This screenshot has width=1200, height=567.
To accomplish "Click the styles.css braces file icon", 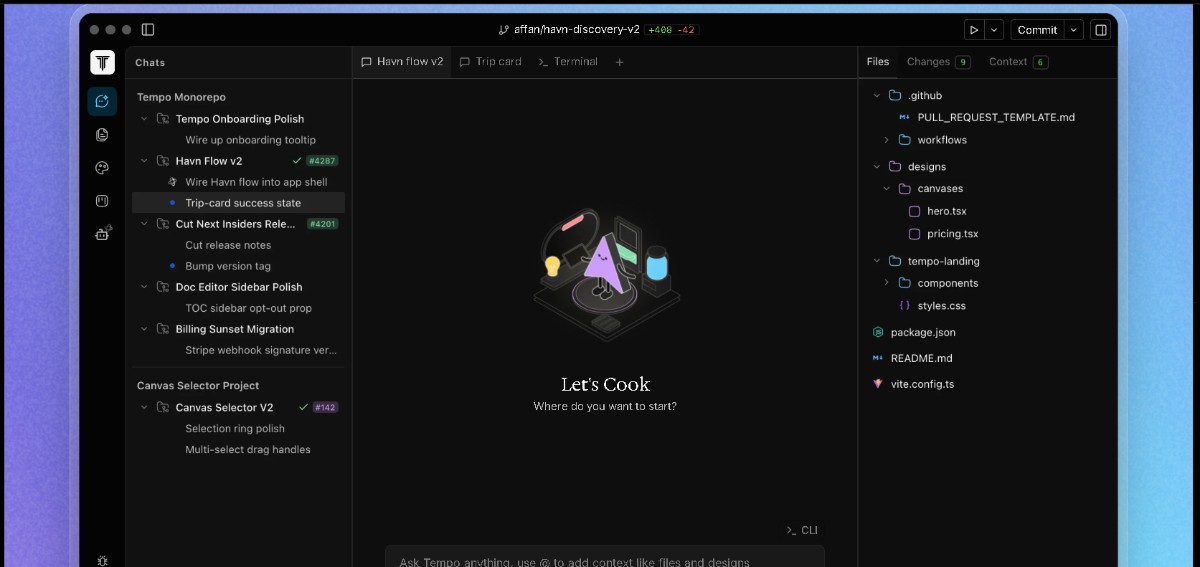I will coord(904,306).
